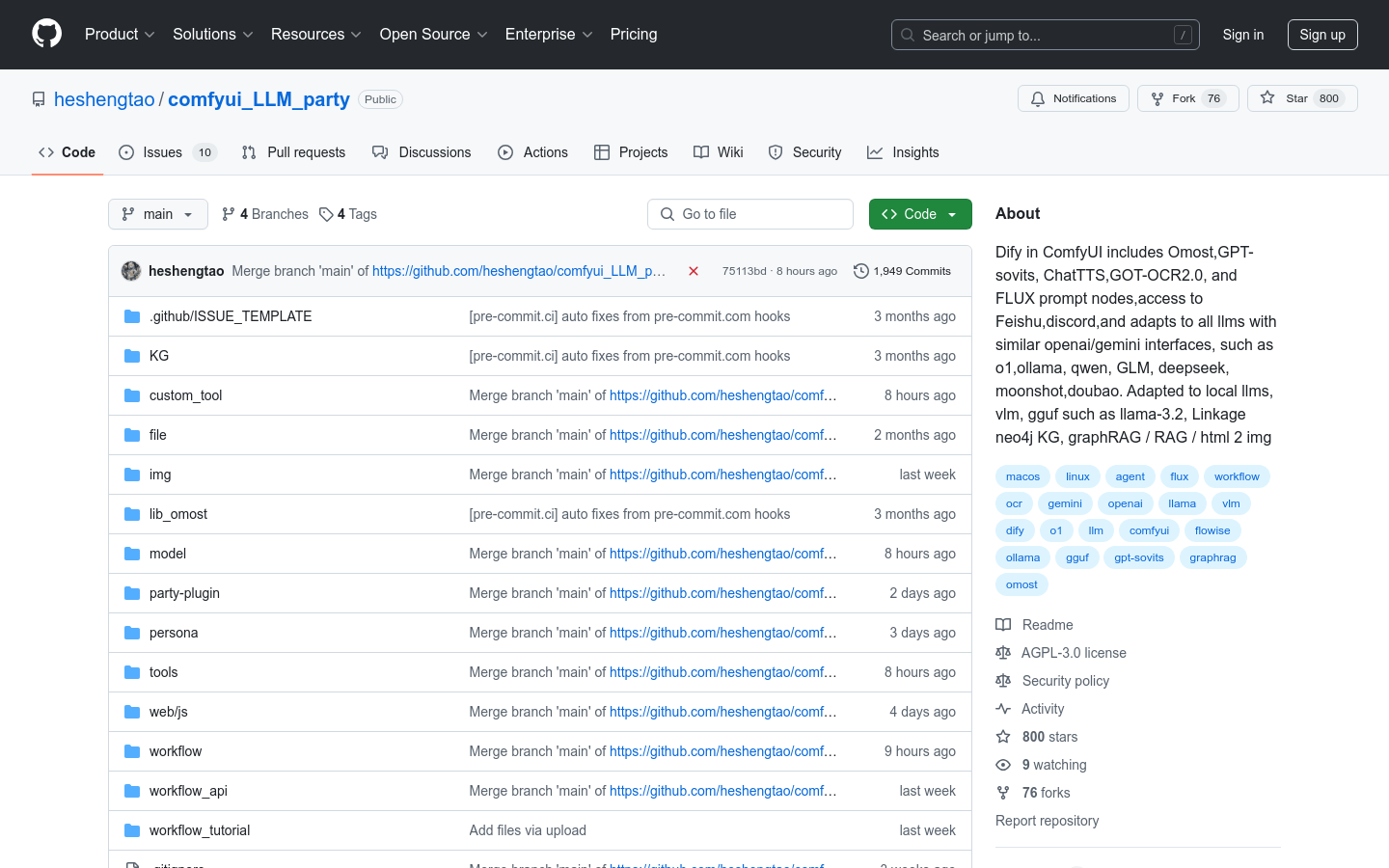Select the graphrag topic tag
This screenshot has height=868, width=1389.
click(x=1212, y=557)
